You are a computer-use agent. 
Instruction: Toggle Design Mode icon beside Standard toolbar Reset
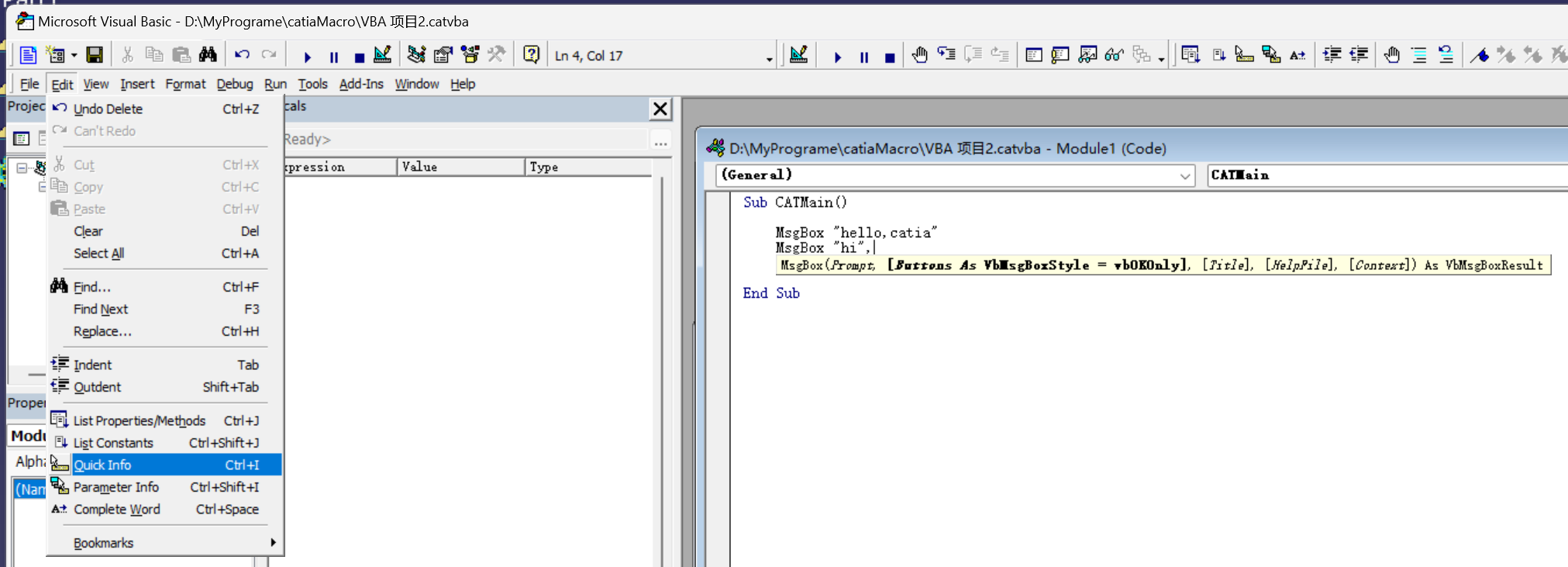tap(383, 55)
